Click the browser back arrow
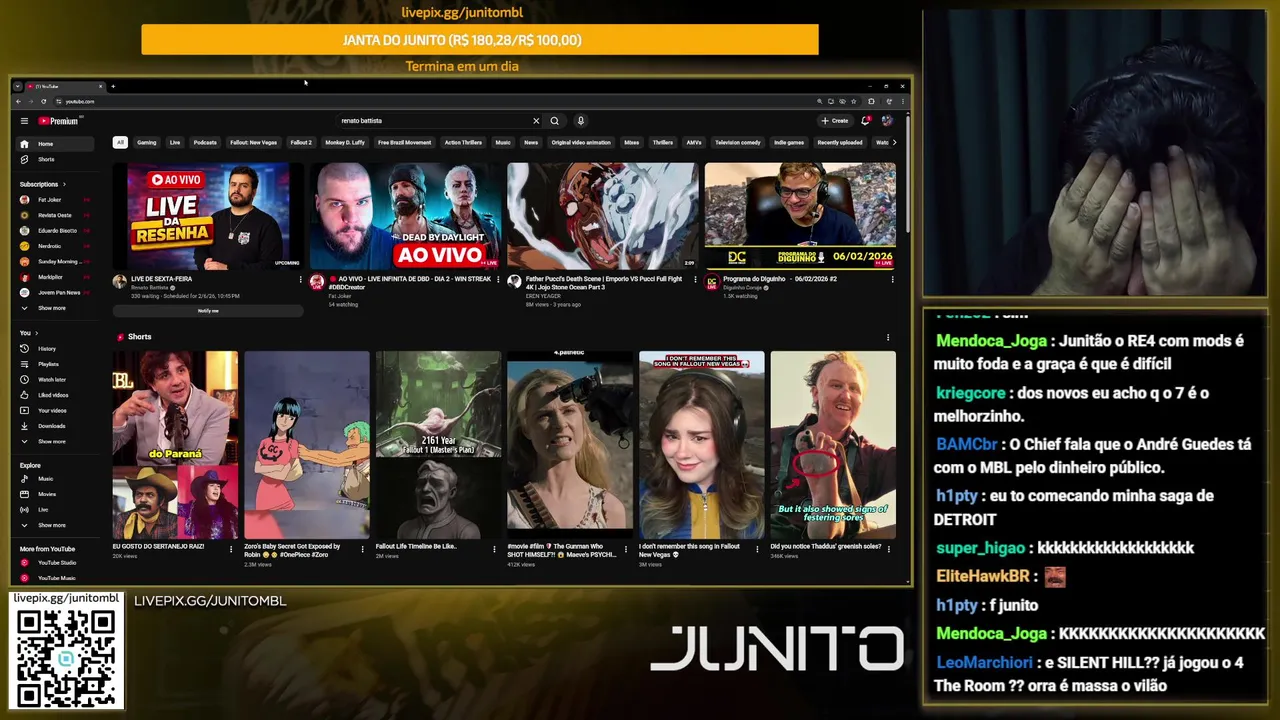The image size is (1280, 720). click(18, 102)
